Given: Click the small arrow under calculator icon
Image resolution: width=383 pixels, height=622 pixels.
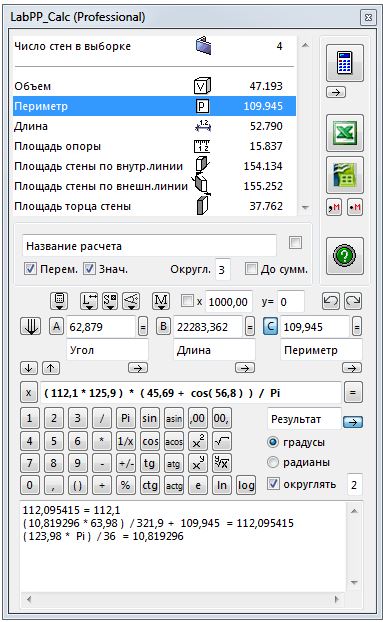Looking at the screenshot, I should (336, 92).
